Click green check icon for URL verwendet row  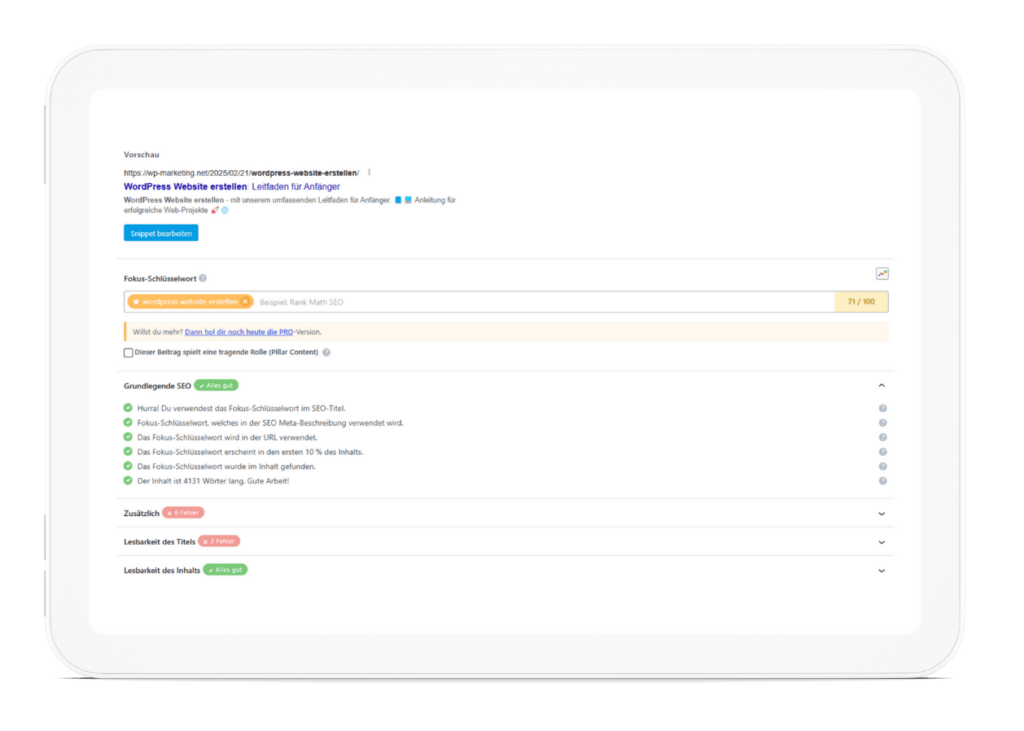(128, 437)
